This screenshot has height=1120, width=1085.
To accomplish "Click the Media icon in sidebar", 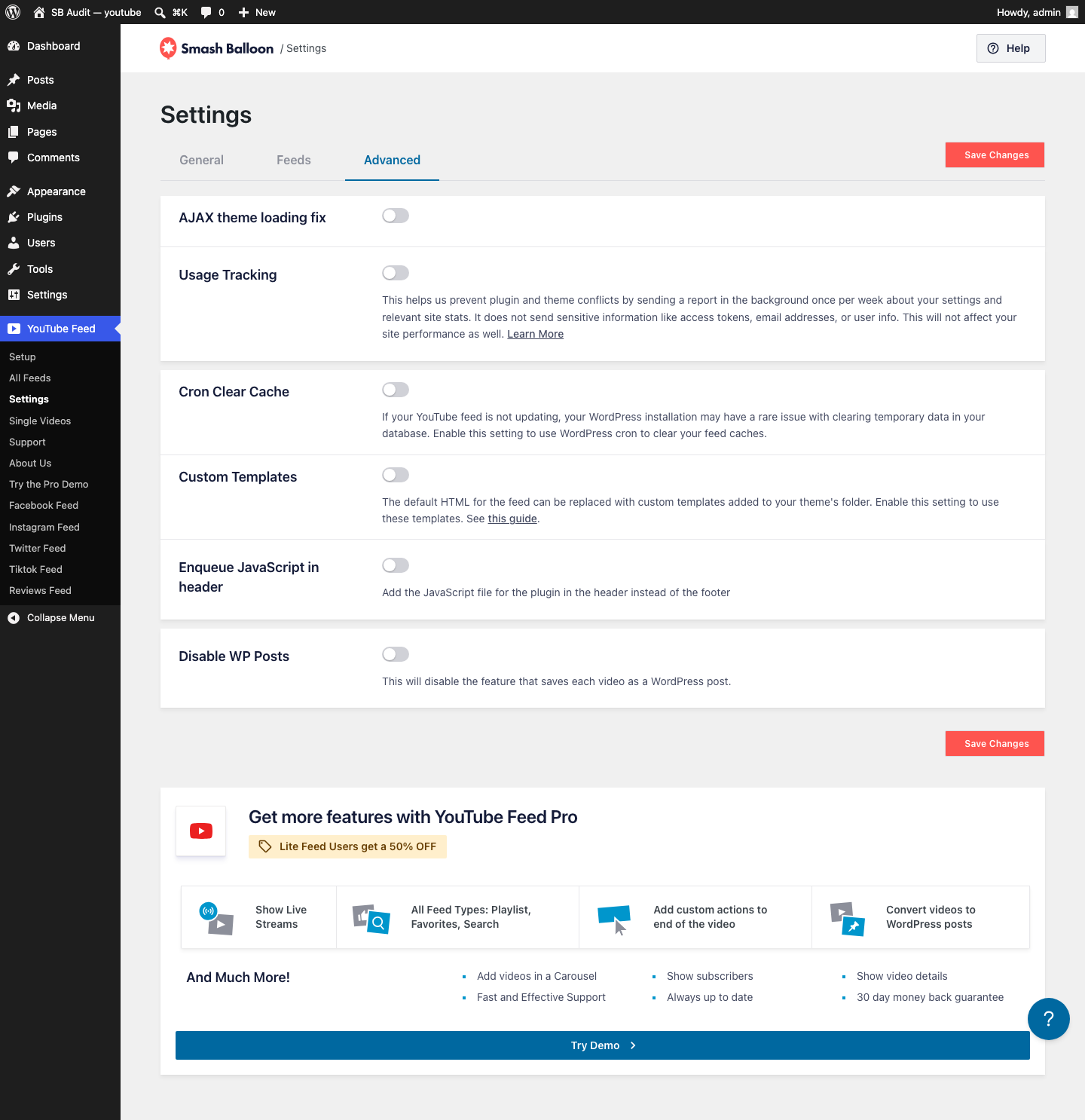I will tap(14, 106).
